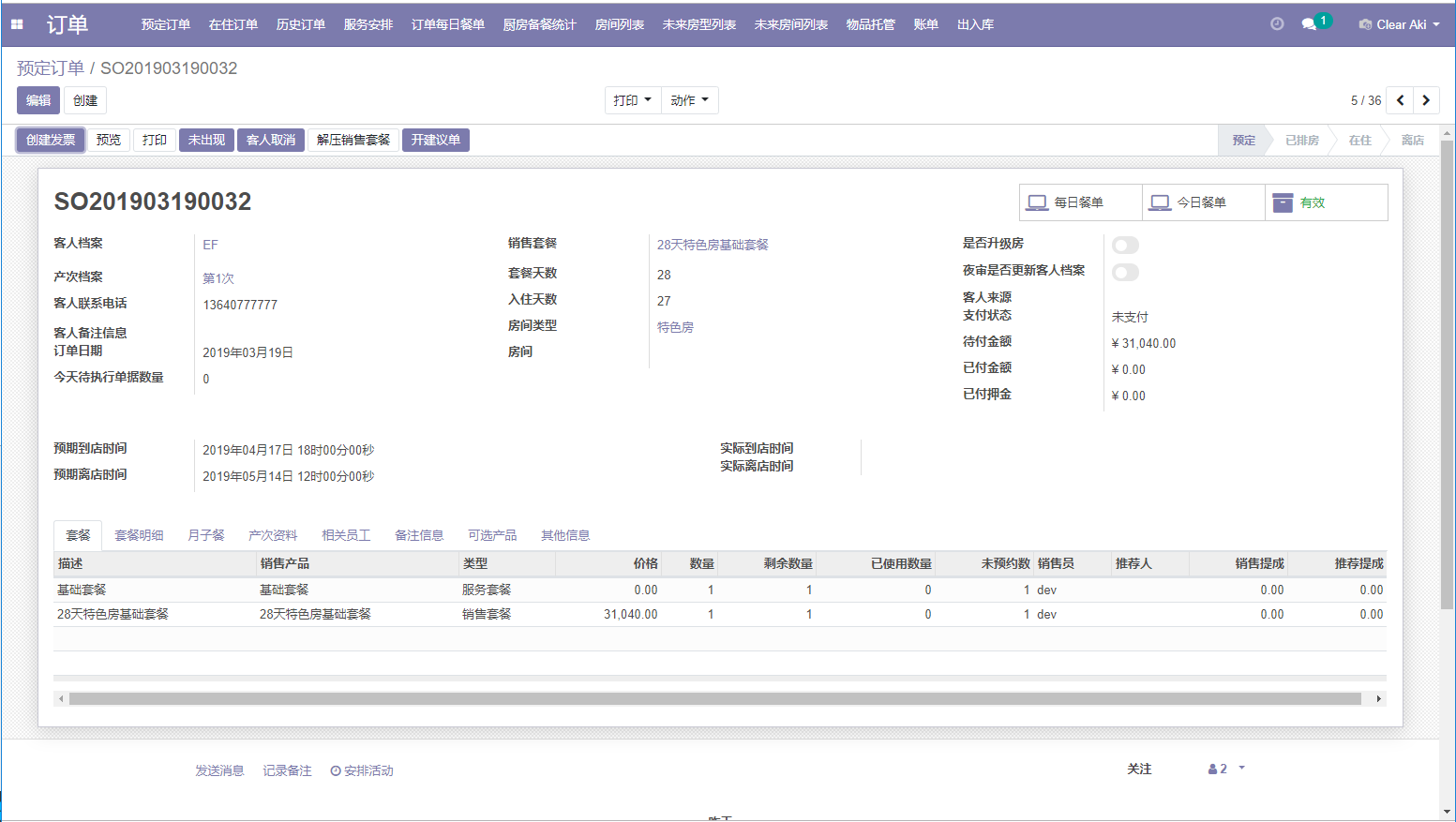Click the 预览 button
Viewport: 1456px width, 822px height.
(109, 140)
